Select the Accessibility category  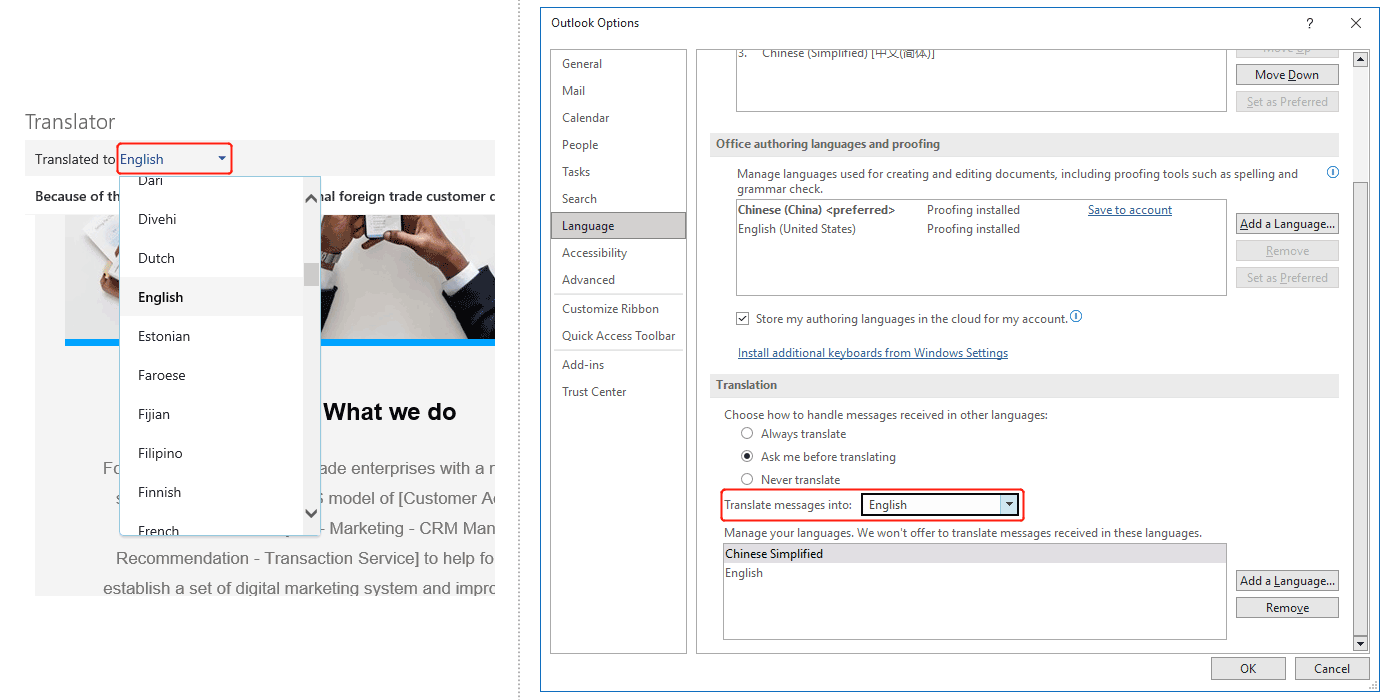click(x=595, y=252)
